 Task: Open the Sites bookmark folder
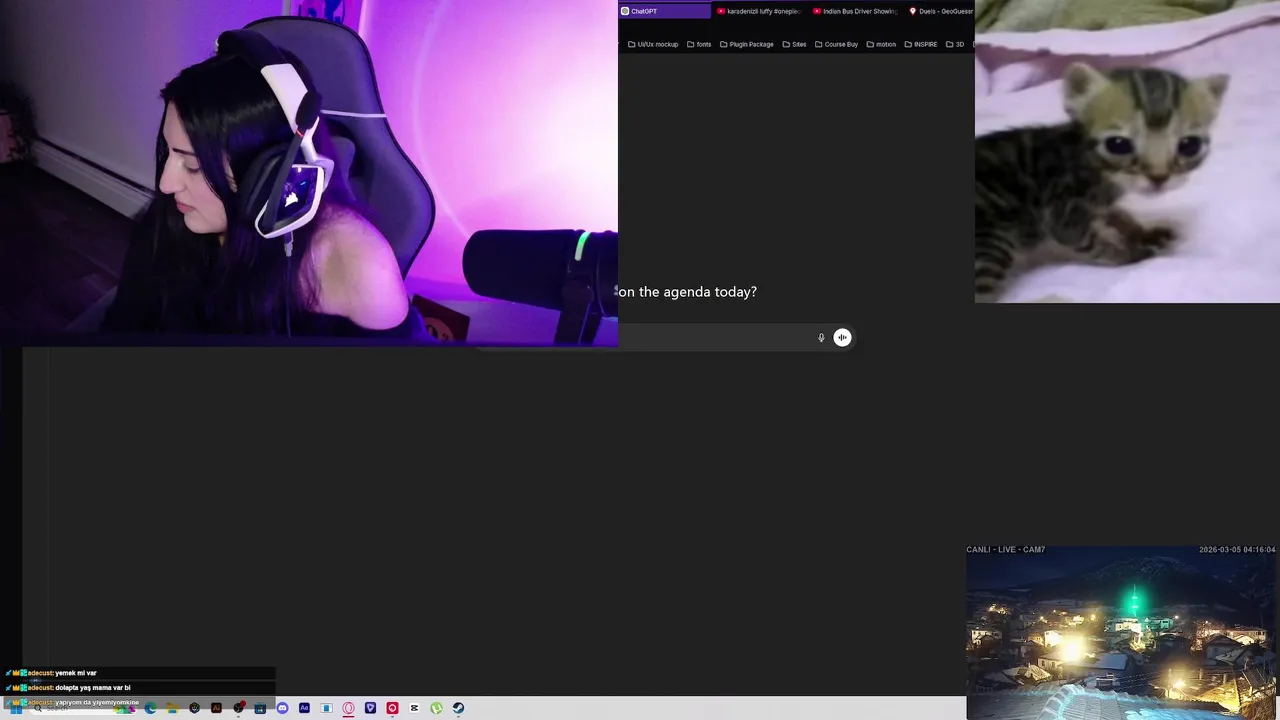click(x=794, y=44)
